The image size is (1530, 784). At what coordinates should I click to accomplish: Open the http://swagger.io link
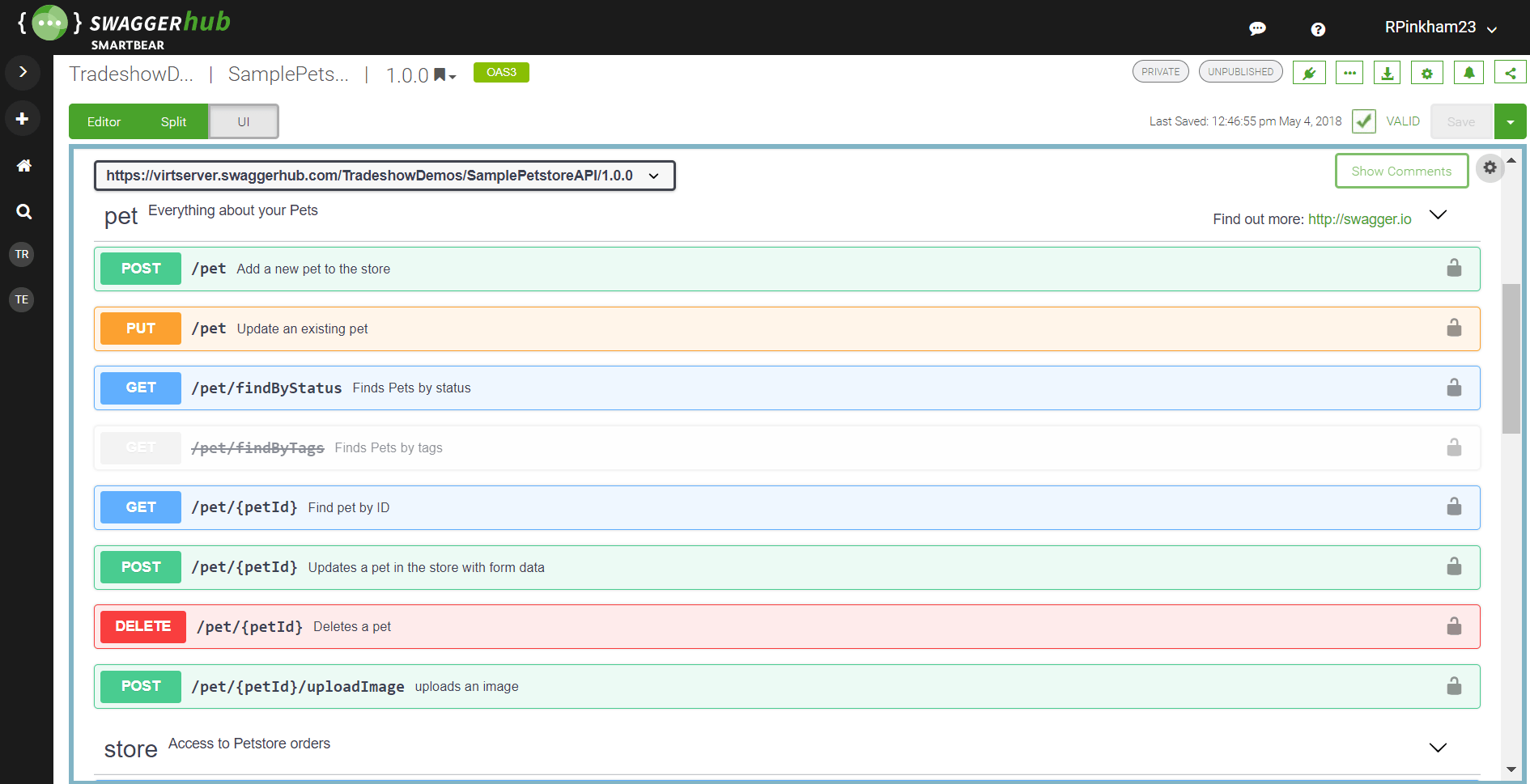[x=1359, y=218]
